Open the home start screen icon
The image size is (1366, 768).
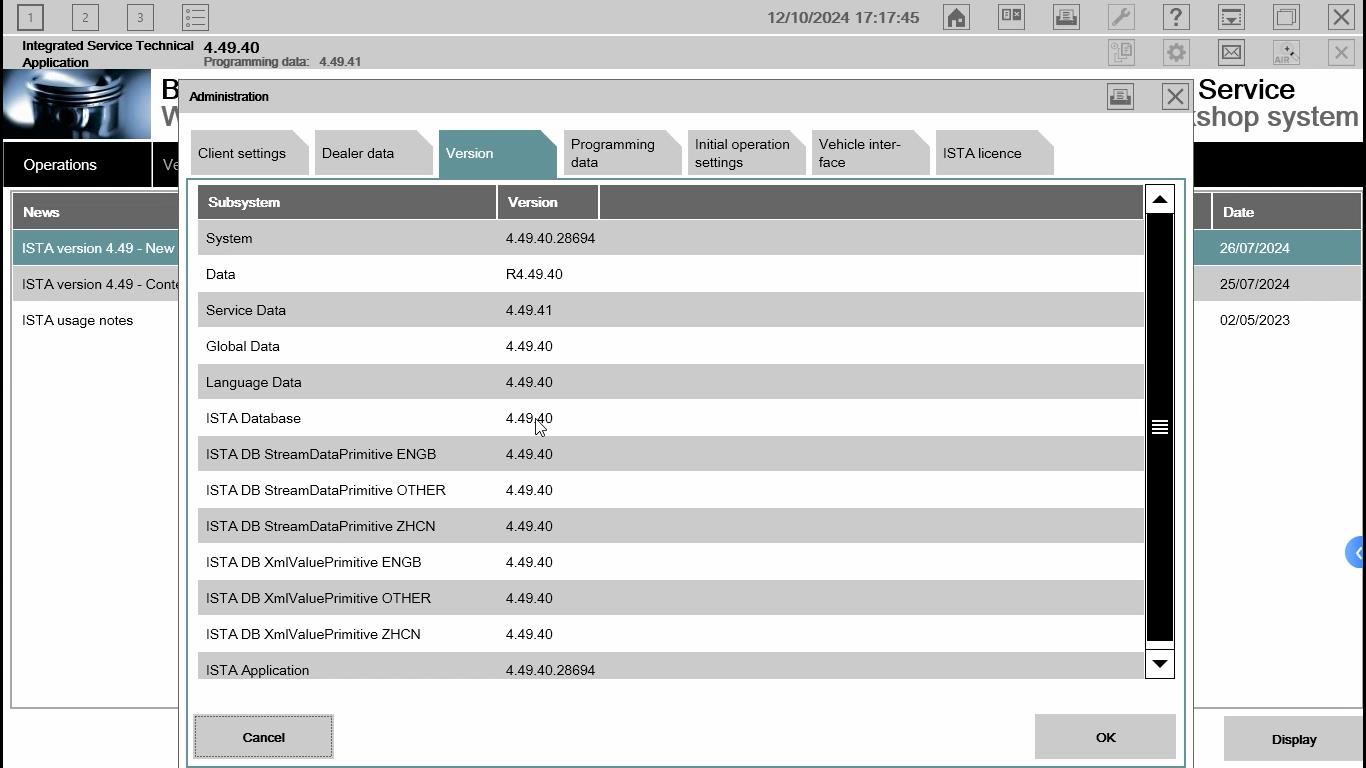coord(956,17)
